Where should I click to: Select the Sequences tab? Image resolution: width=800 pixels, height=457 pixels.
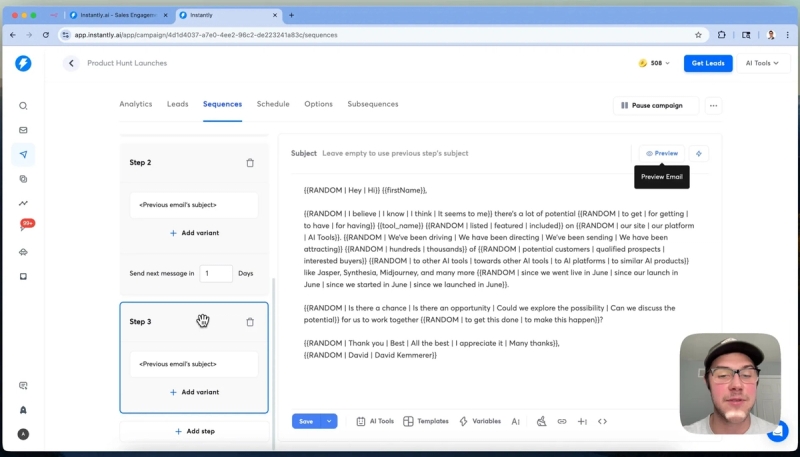pyautogui.click(x=222, y=104)
